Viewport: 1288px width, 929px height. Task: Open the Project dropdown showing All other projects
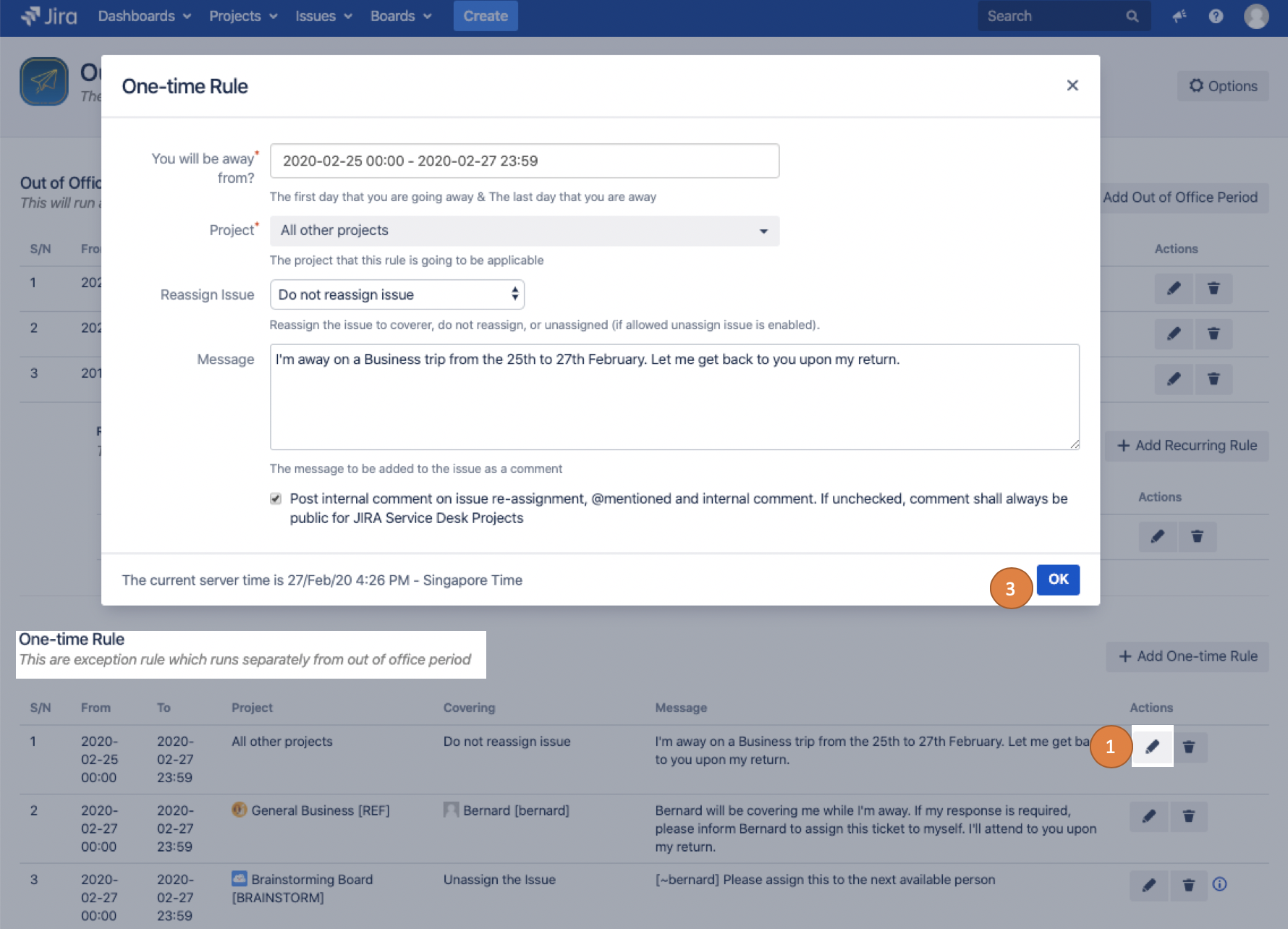(524, 231)
